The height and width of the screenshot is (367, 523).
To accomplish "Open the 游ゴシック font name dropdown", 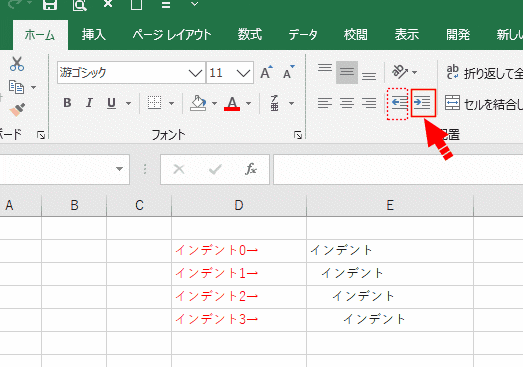I will 195,72.
